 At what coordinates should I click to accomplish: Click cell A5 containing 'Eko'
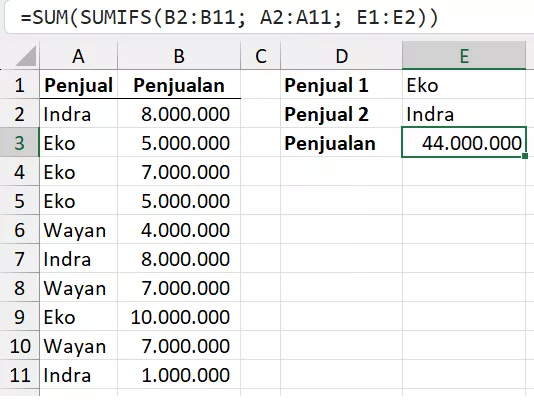pyautogui.click(x=78, y=201)
